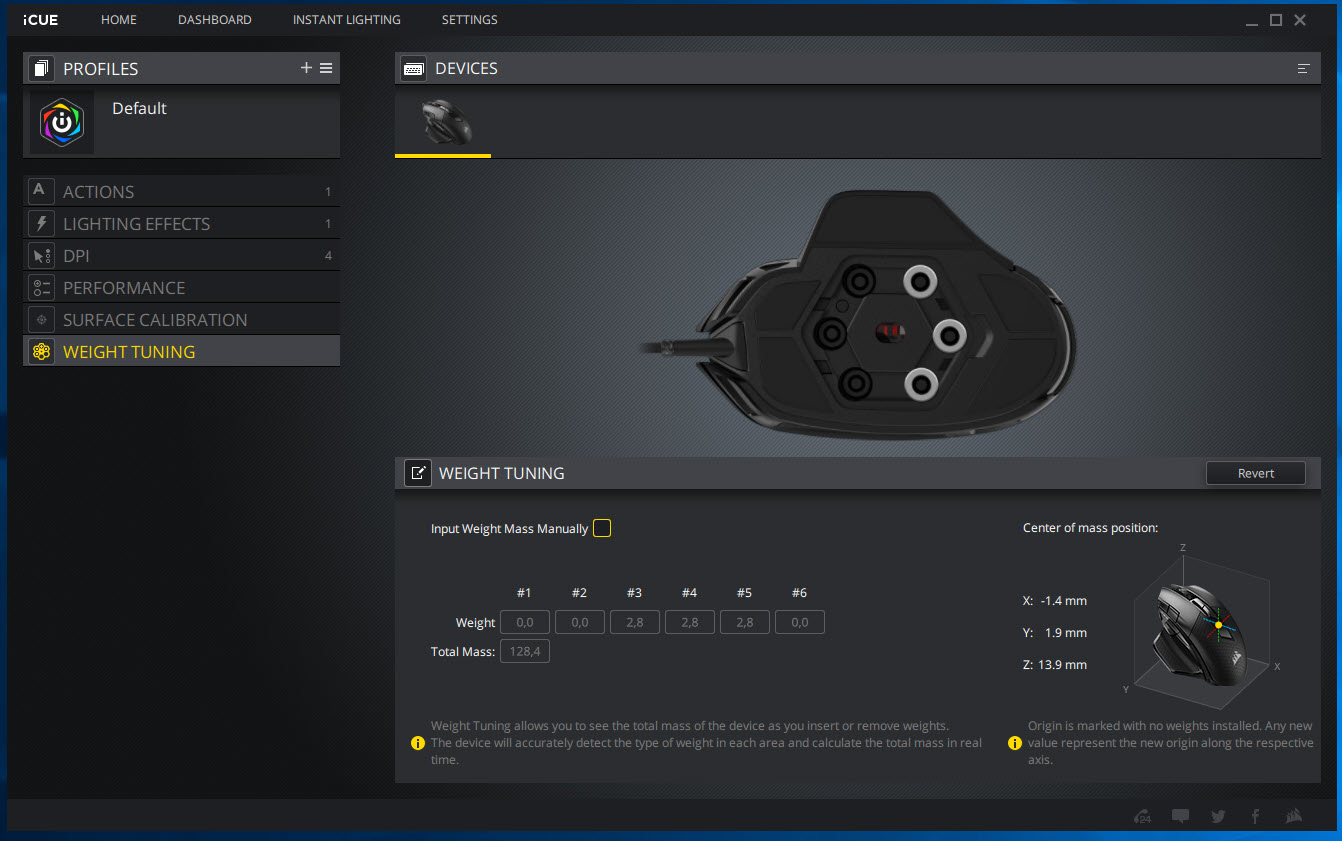Screen dimensions: 1342x841
Task: Open the PERFORMANCE section
Action: [181, 287]
